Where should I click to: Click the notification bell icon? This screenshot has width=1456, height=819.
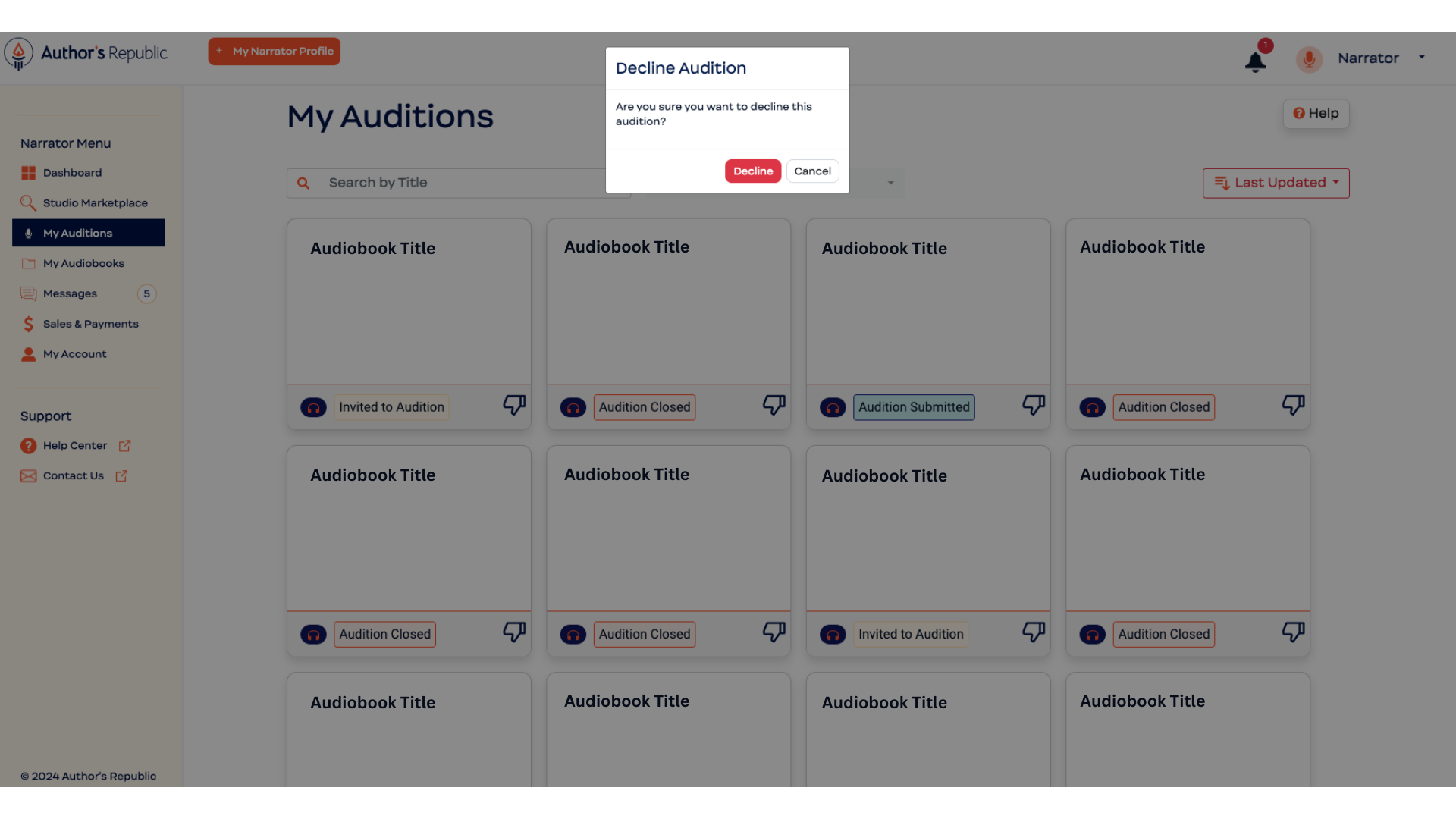(x=1255, y=61)
